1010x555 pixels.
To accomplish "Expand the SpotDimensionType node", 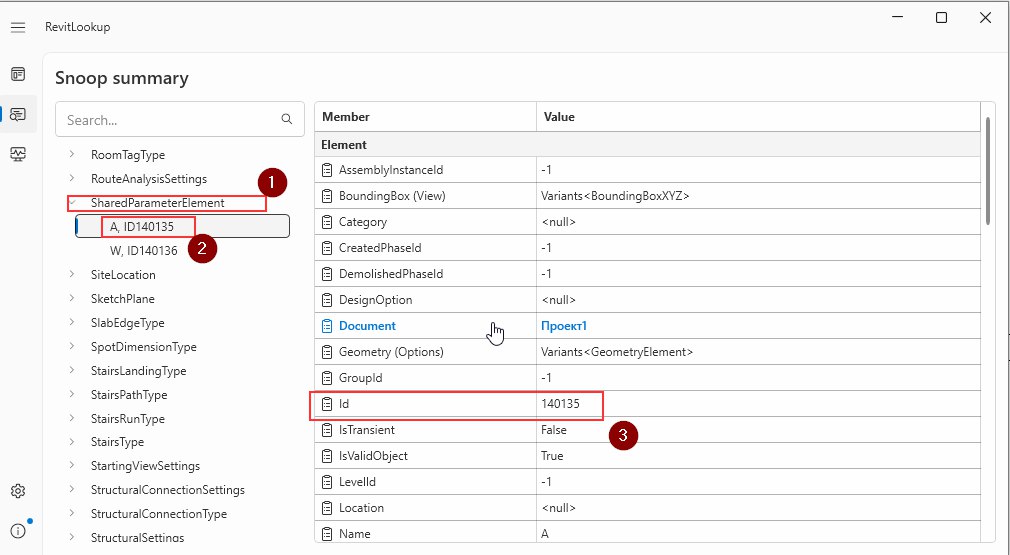I will click(72, 346).
